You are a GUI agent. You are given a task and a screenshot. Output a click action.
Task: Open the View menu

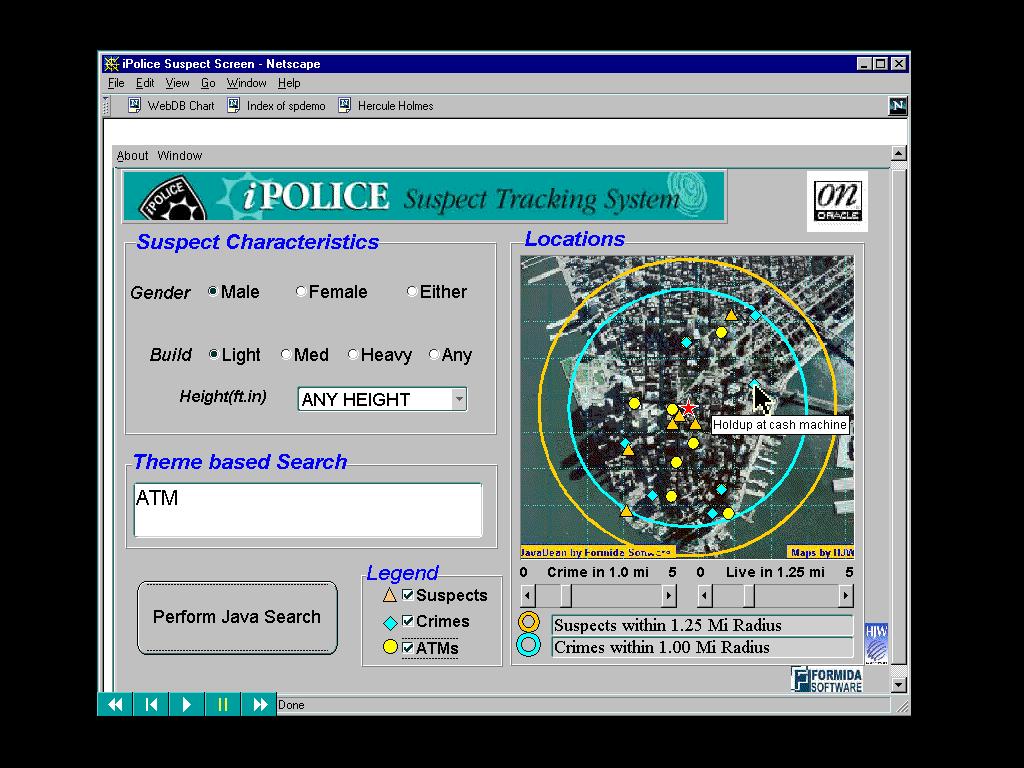coord(177,83)
